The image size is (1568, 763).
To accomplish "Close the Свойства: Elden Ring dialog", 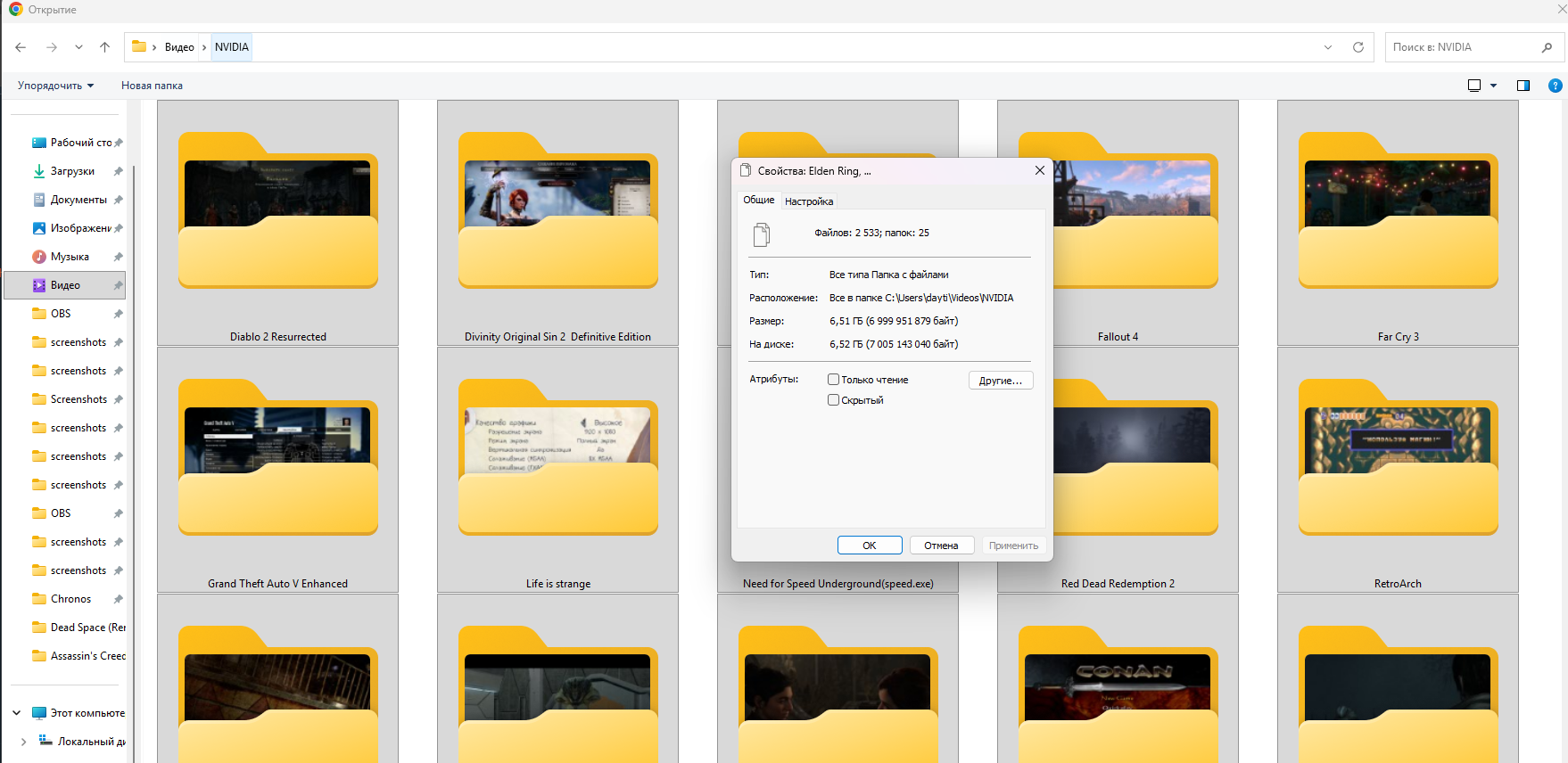I will pyautogui.click(x=1039, y=170).
